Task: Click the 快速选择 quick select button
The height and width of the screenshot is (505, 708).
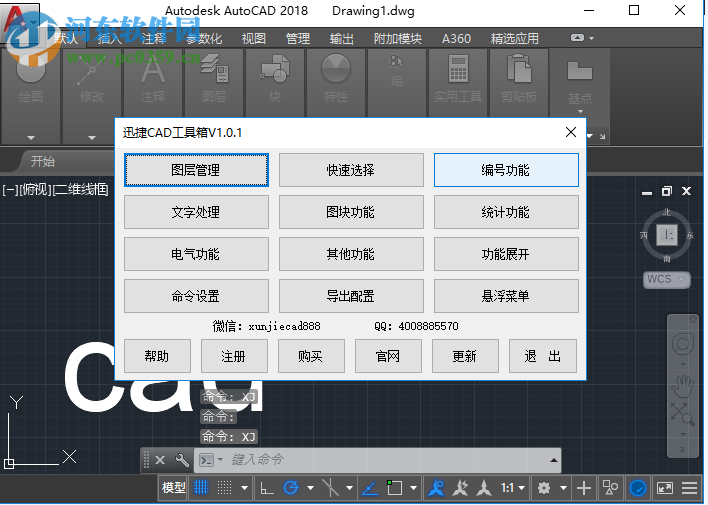Action: 351,170
